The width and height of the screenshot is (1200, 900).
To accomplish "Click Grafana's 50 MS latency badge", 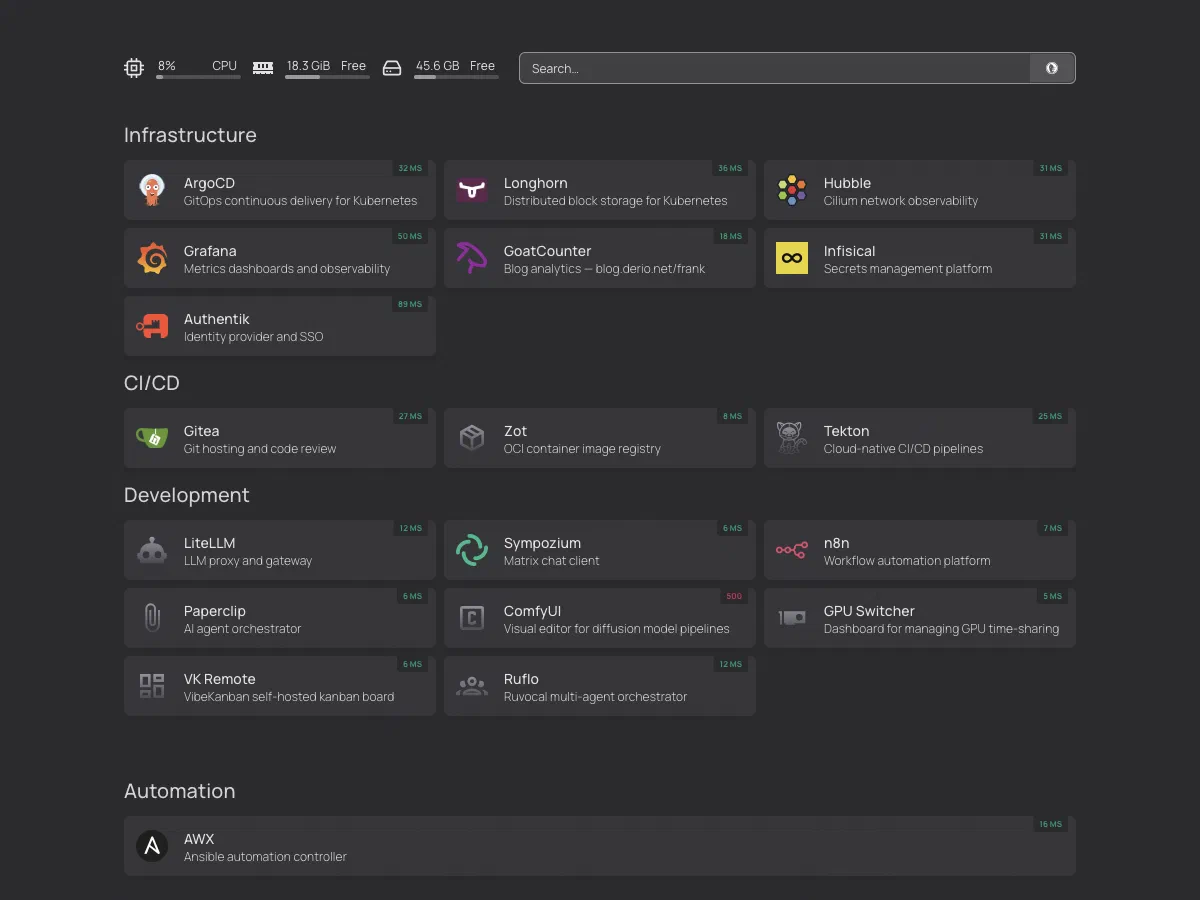I will pyautogui.click(x=410, y=236).
